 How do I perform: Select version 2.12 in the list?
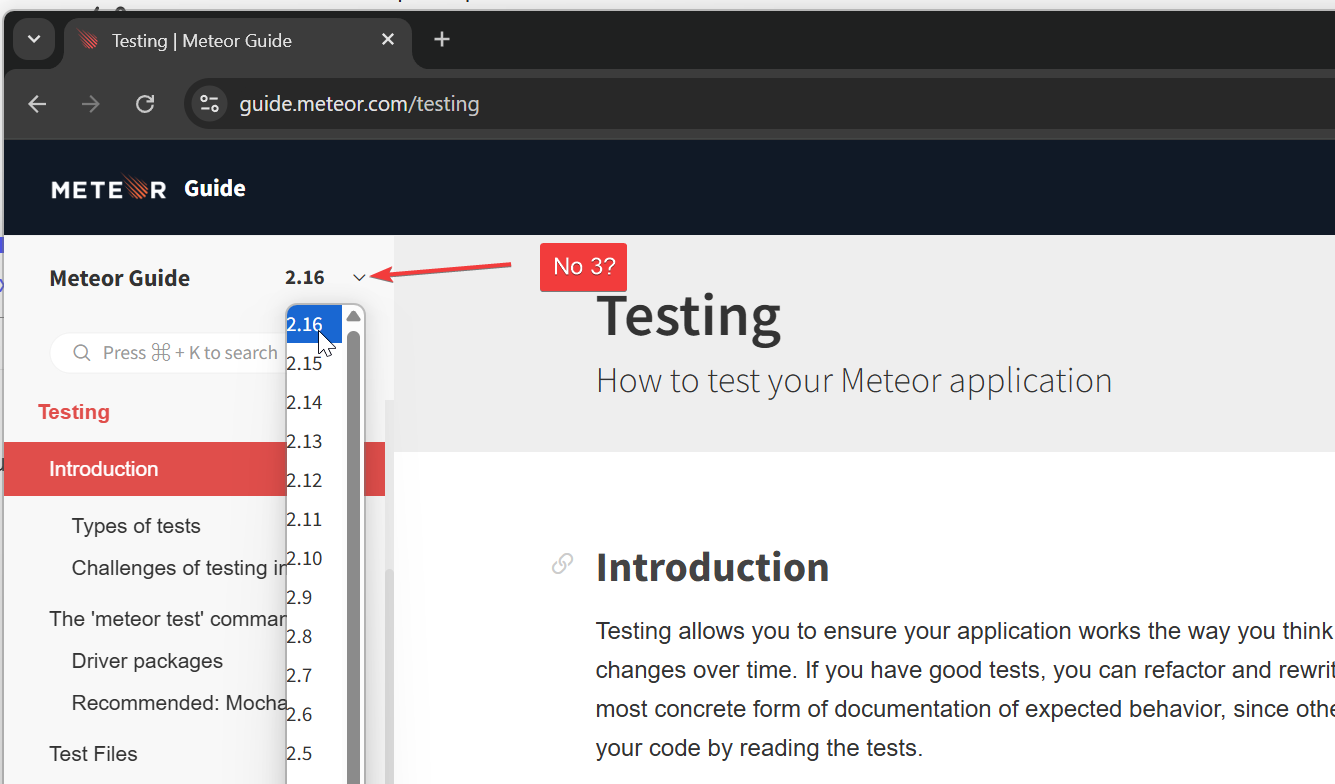(x=314, y=480)
